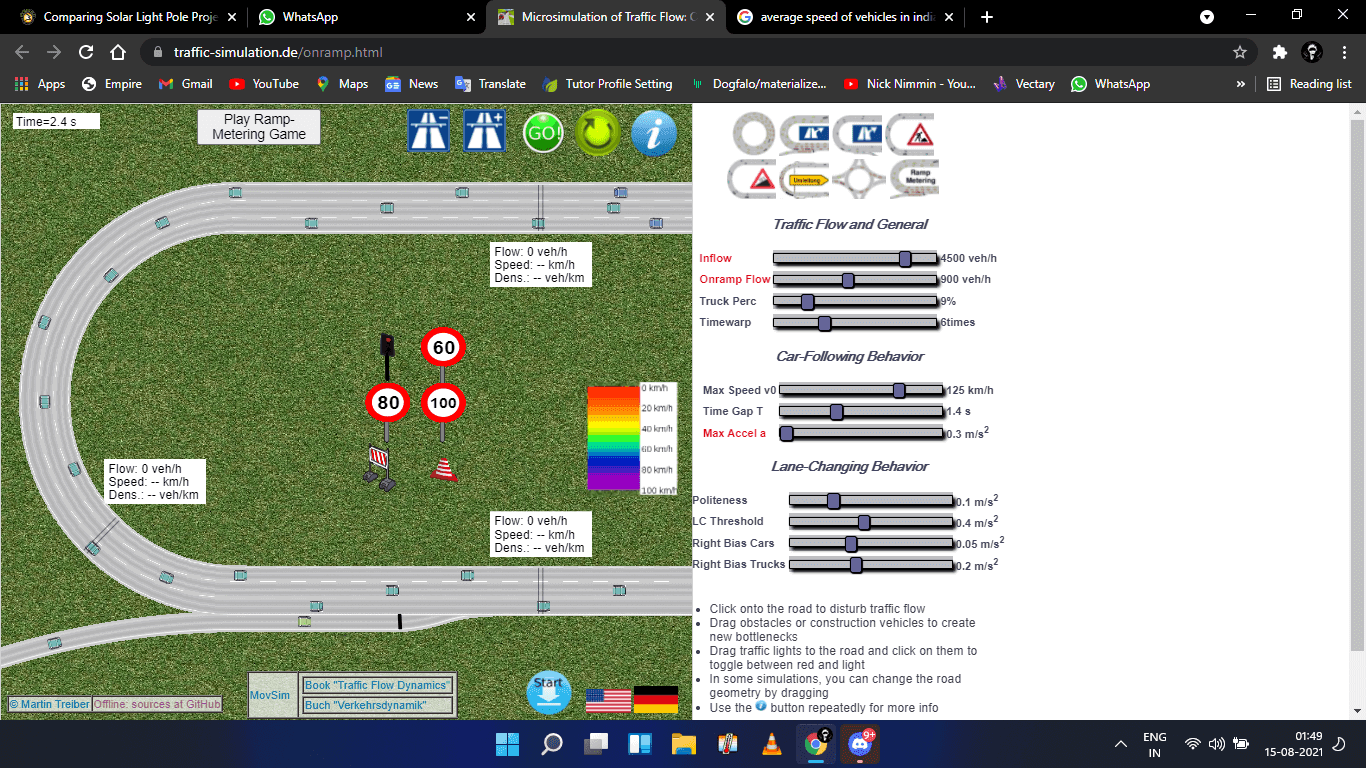Viewport: 1366px width, 768px height.
Task: Open Buch "Verkehrsdynamik" link
Action: tap(378, 706)
